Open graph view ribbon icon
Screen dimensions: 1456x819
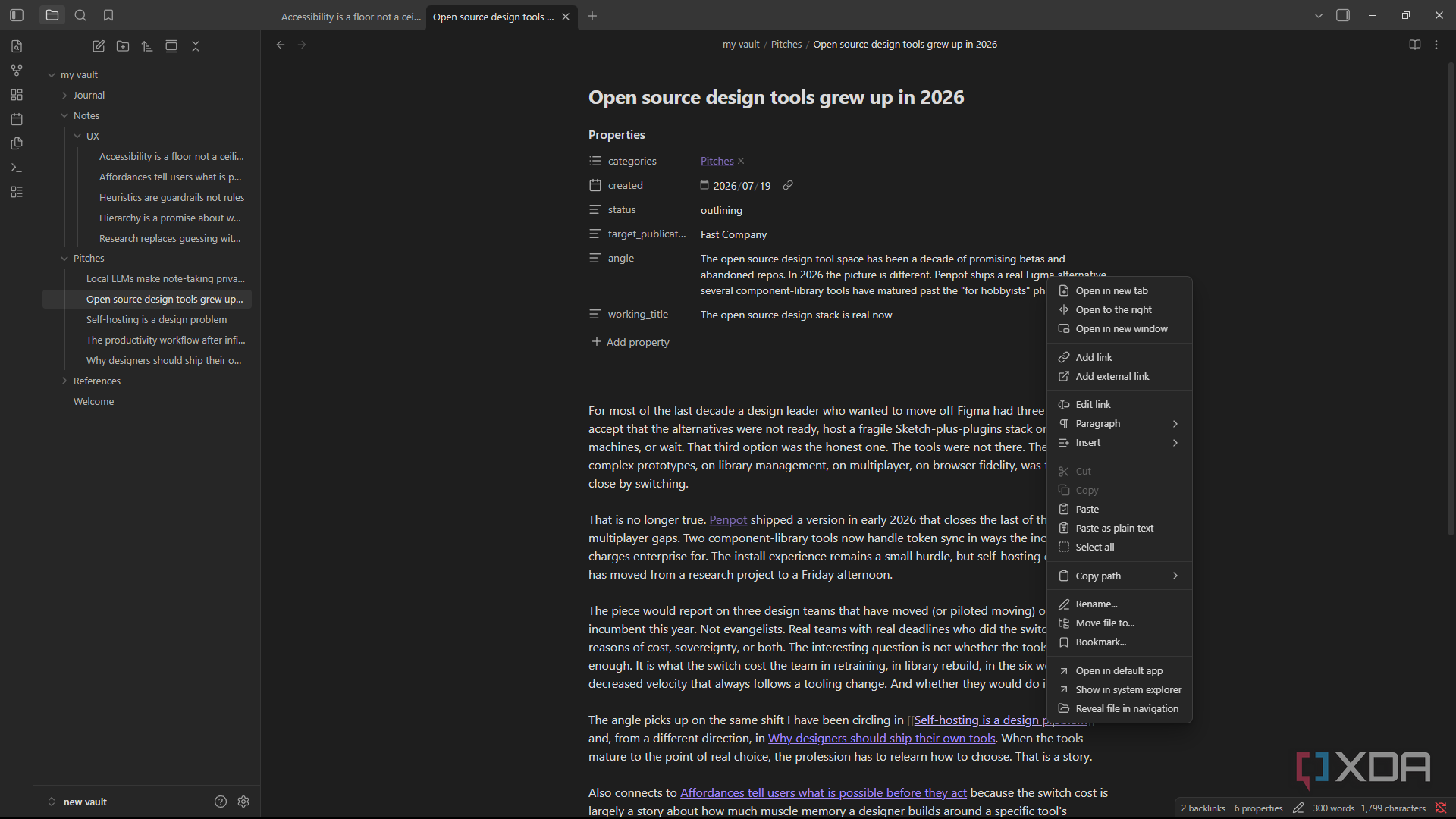click(x=17, y=71)
